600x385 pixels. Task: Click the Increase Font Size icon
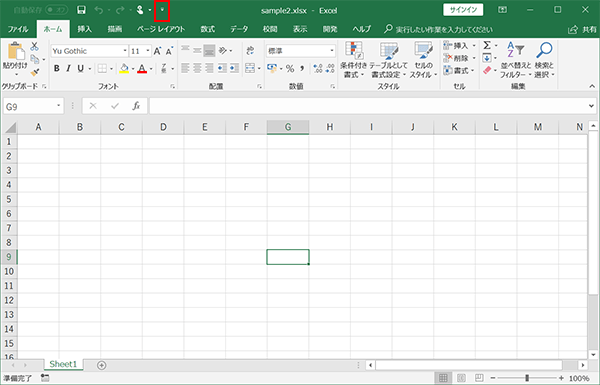click(157, 51)
